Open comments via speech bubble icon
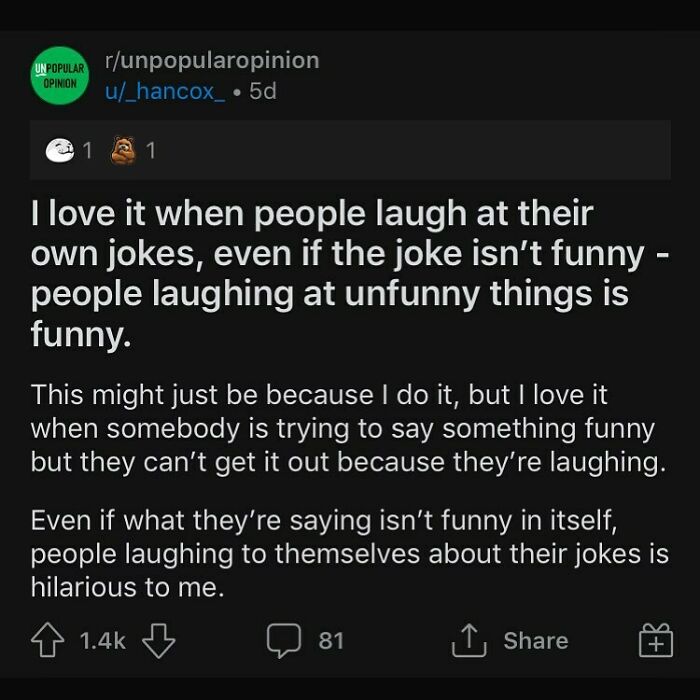Screen dimensions: 700x700 coord(283,641)
